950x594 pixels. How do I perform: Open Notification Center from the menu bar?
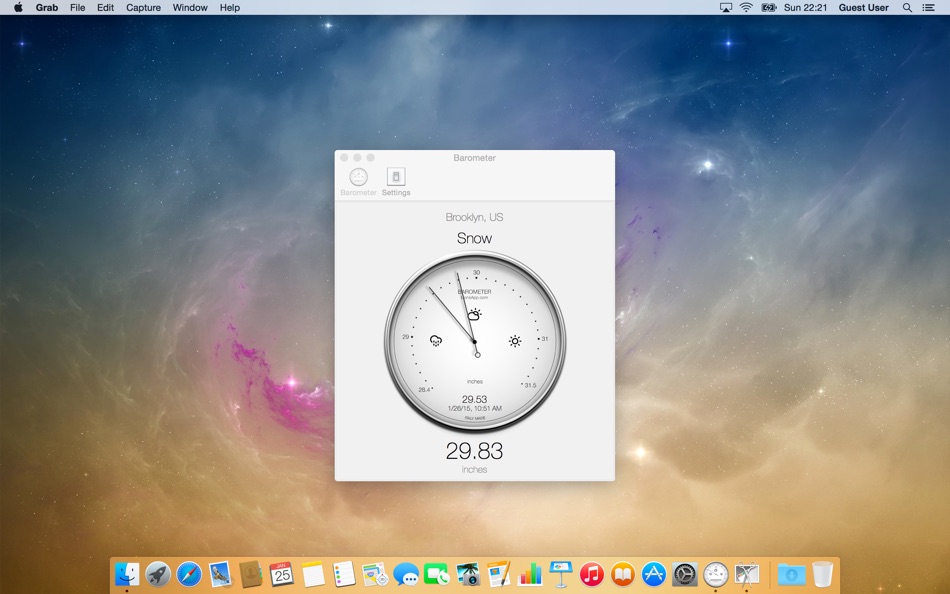tap(928, 7)
